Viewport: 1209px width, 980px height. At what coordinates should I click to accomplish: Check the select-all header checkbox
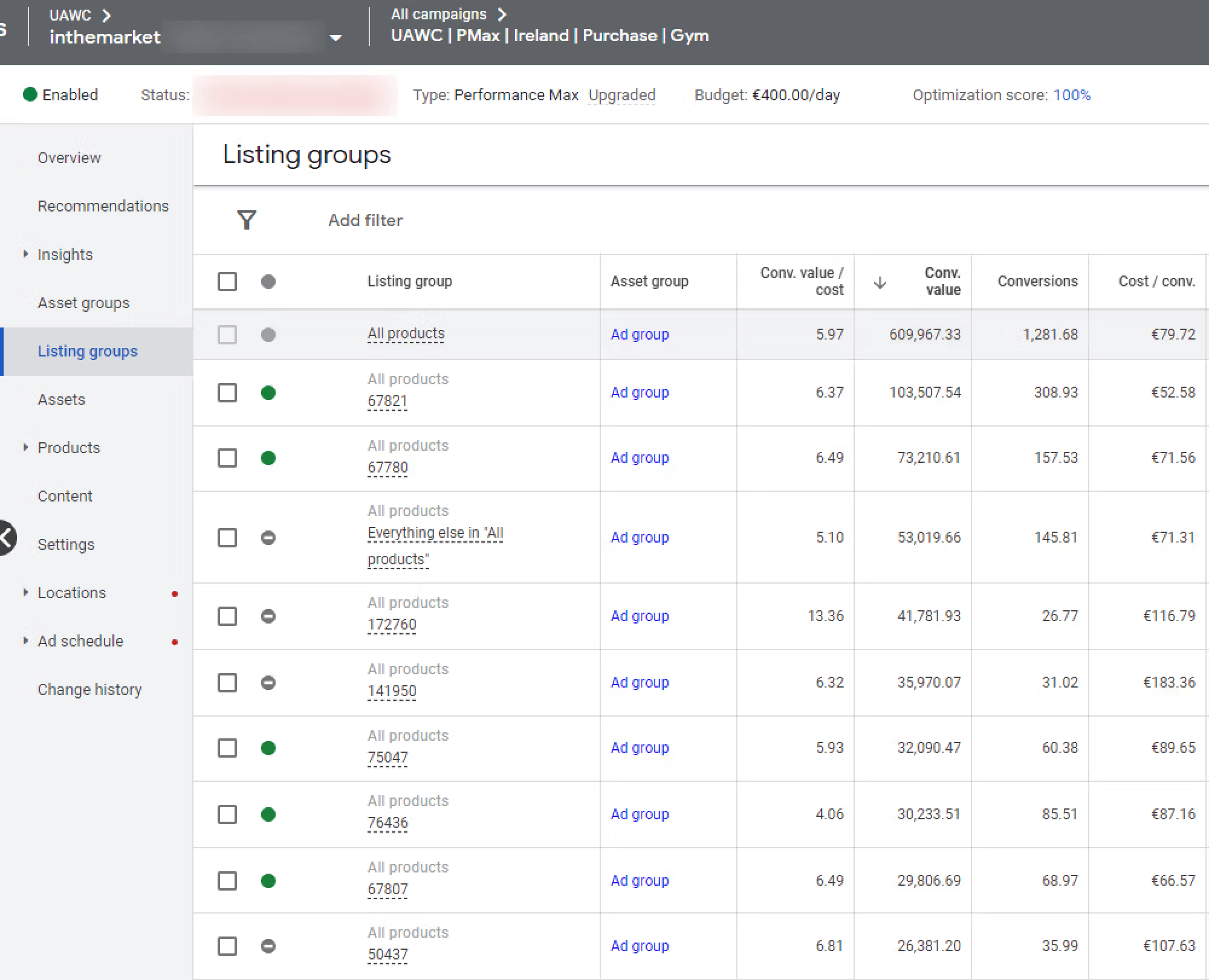tap(227, 282)
